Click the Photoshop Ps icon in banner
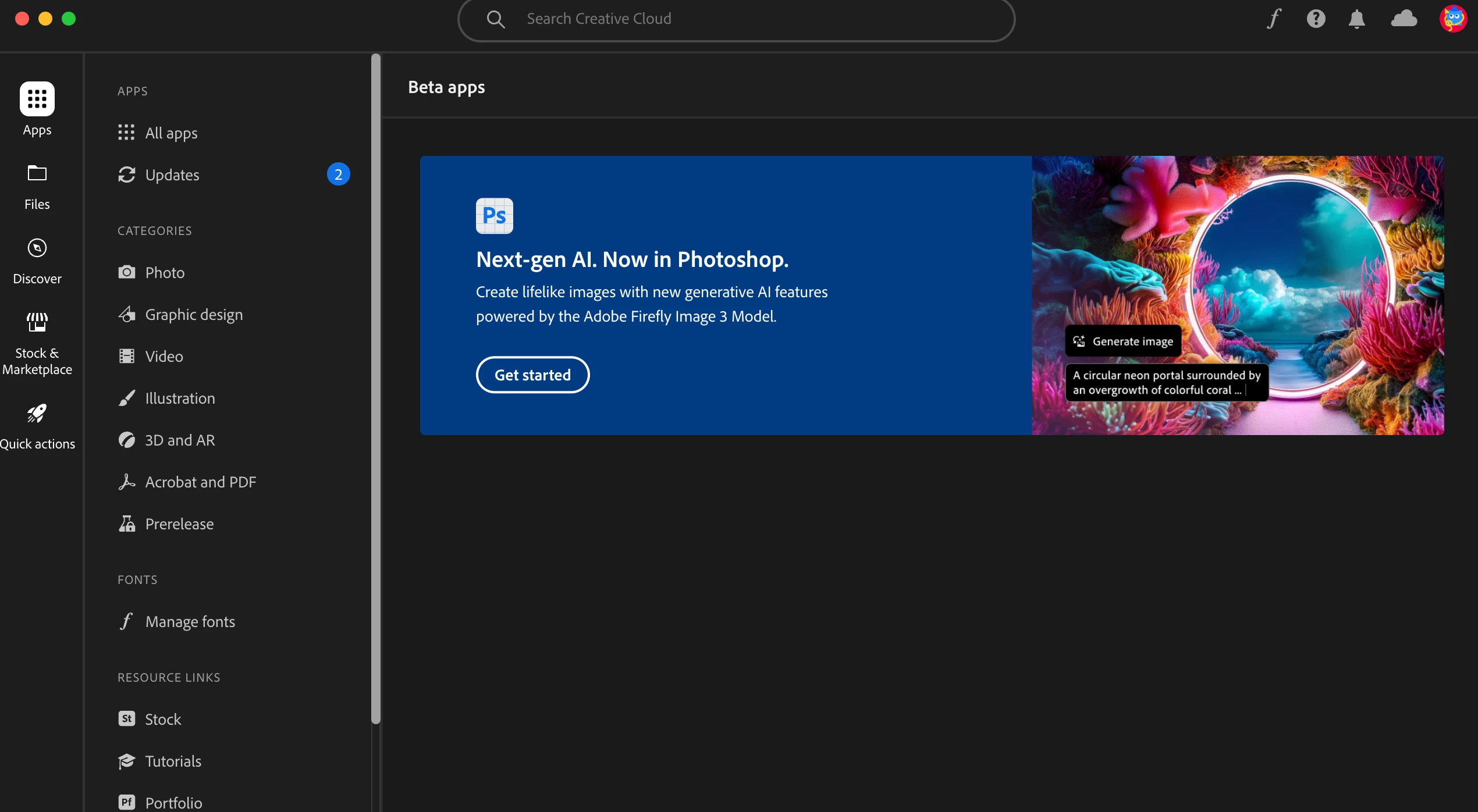 (x=494, y=216)
